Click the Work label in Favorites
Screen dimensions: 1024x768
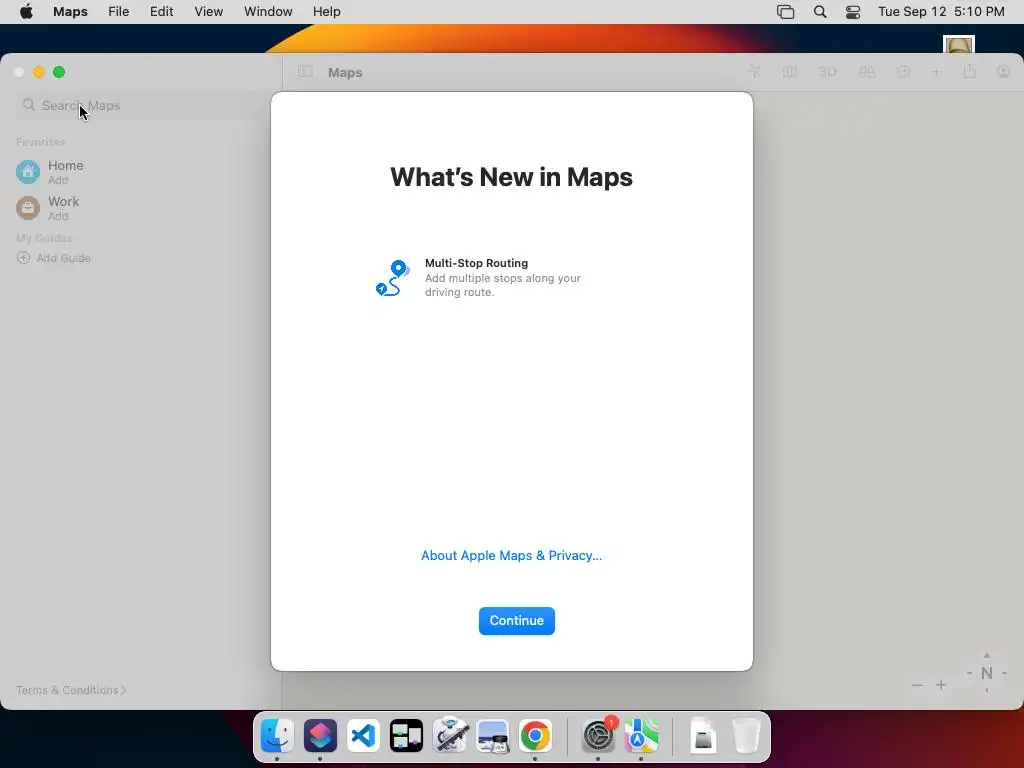coord(63,201)
